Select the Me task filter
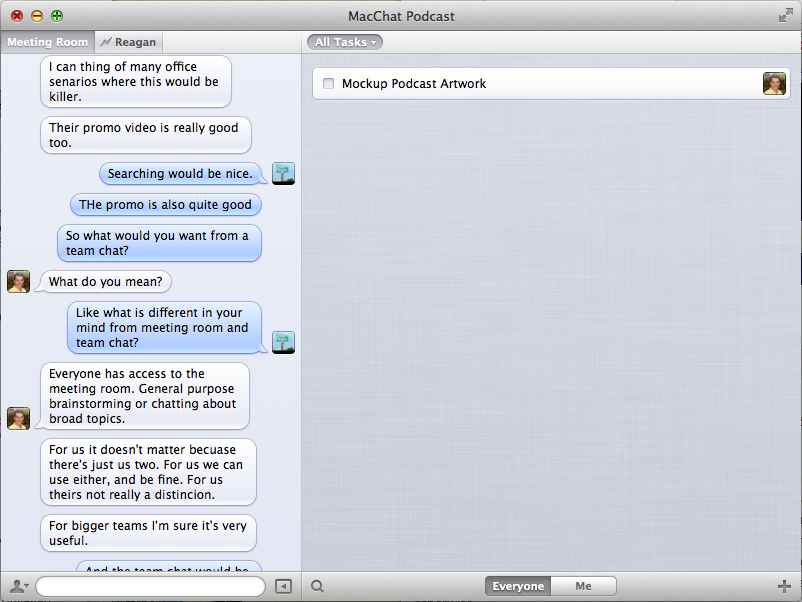 (x=583, y=586)
